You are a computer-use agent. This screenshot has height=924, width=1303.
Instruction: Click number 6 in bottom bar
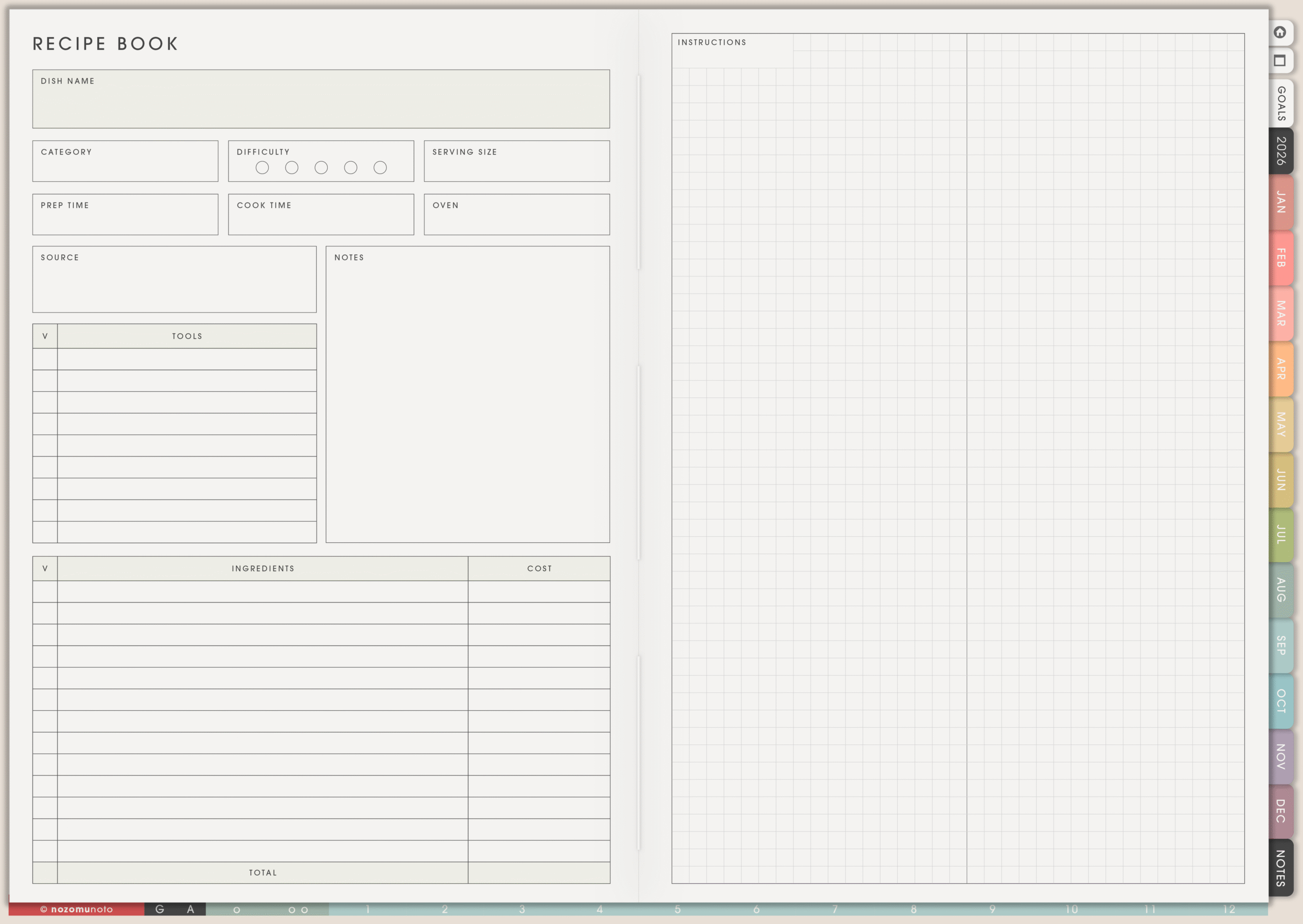756,909
